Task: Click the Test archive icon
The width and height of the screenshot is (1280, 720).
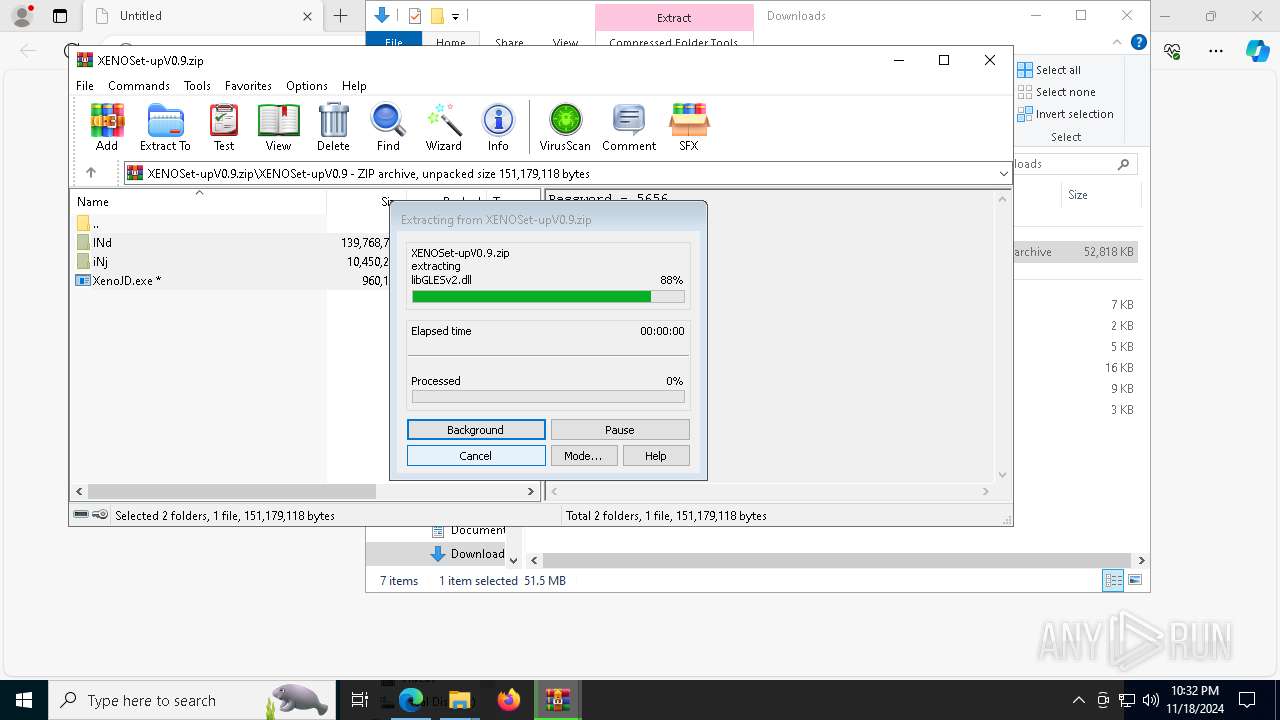Action: click(224, 127)
